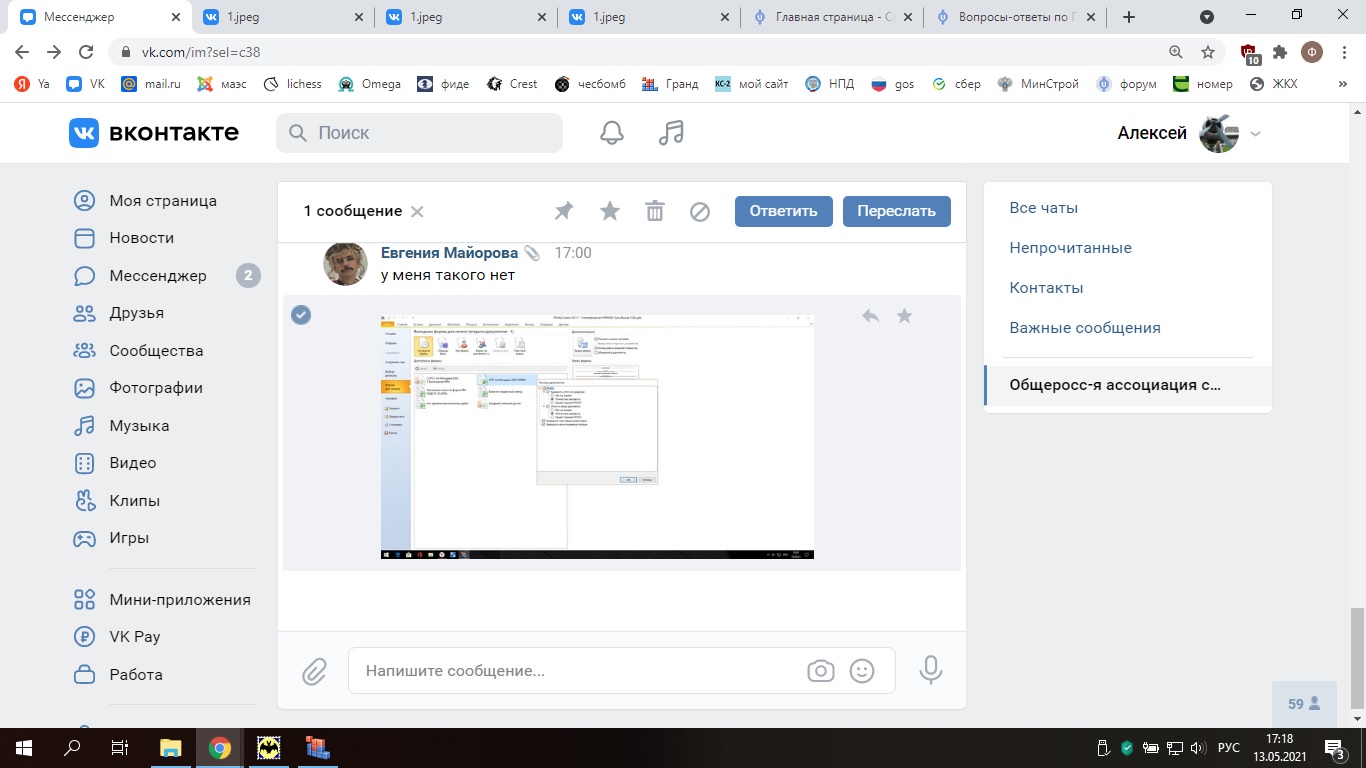Open the attached screenshot thumbnail
The image size is (1366, 768).
click(597, 436)
